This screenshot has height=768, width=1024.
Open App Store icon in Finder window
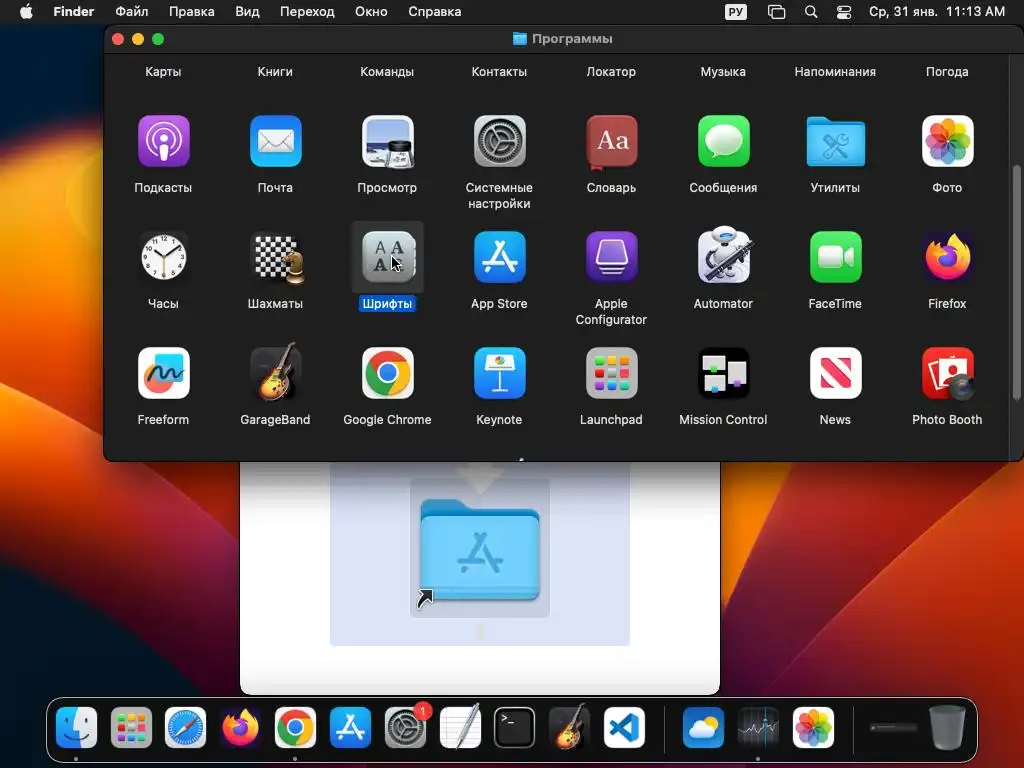499,257
